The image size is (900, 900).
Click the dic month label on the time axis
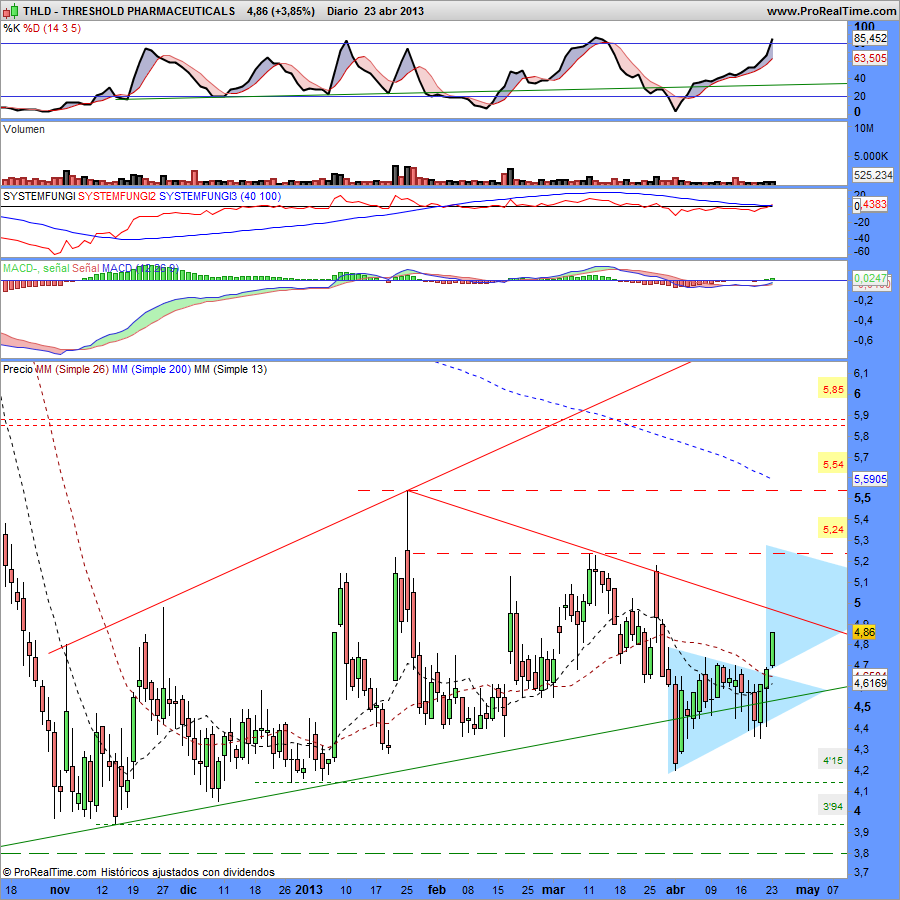[188, 890]
